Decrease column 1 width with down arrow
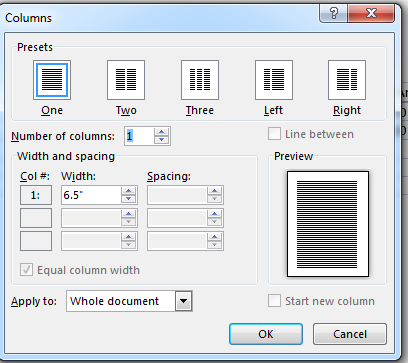Viewport: 408px width, 363px height. [x=129, y=199]
